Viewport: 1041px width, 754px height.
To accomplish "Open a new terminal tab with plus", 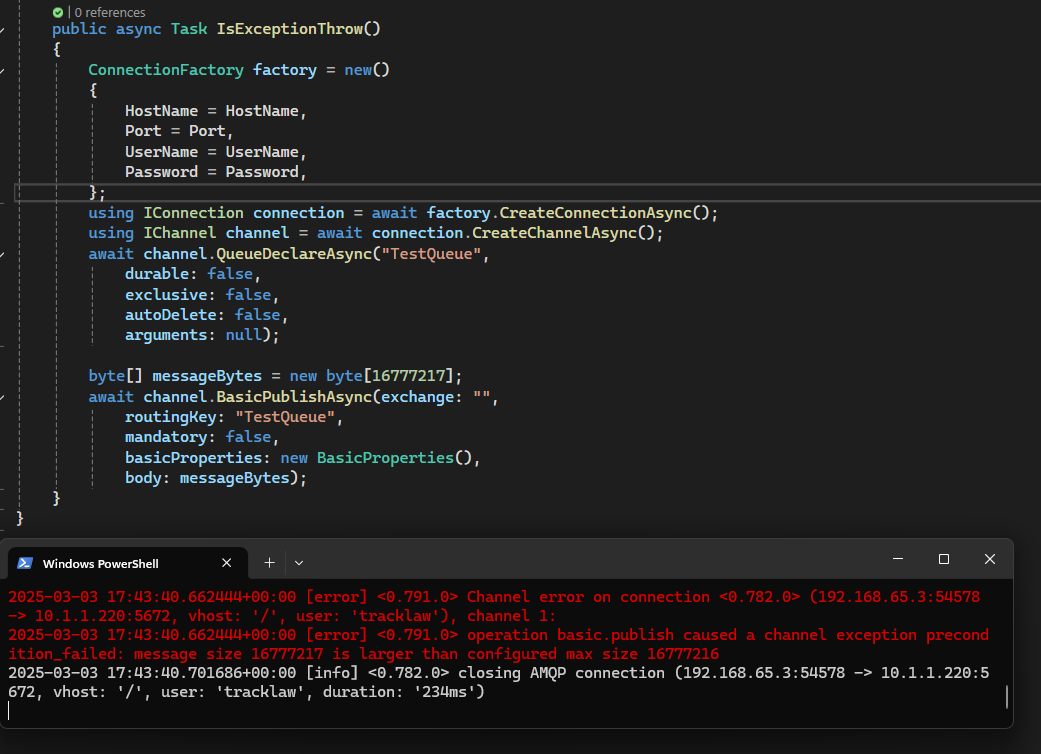I will coord(269,563).
